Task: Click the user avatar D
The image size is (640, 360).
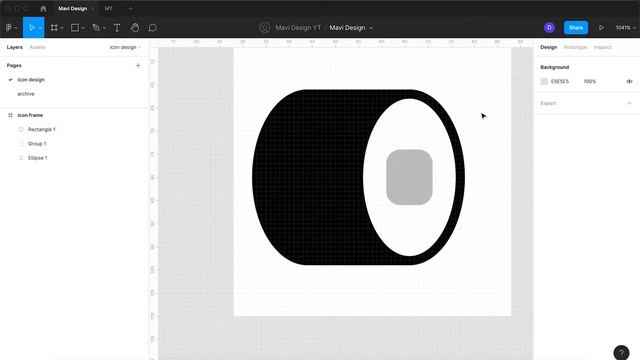Action: pos(549,27)
